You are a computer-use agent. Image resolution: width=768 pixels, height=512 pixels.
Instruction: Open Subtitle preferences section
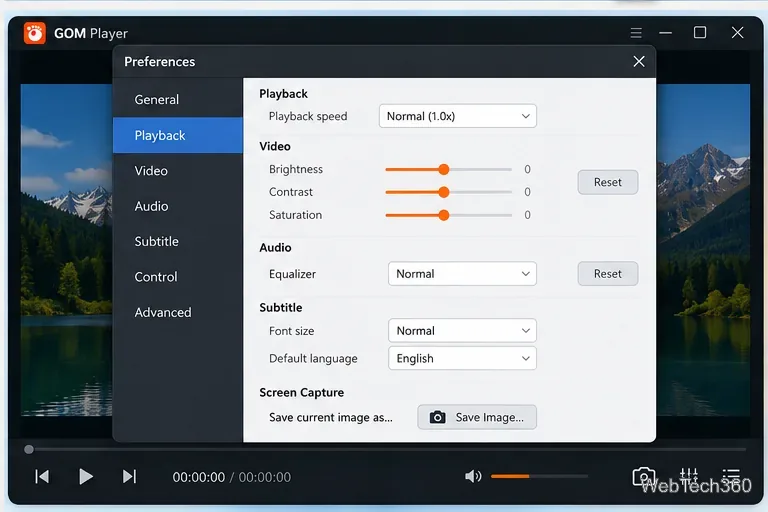point(178,242)
